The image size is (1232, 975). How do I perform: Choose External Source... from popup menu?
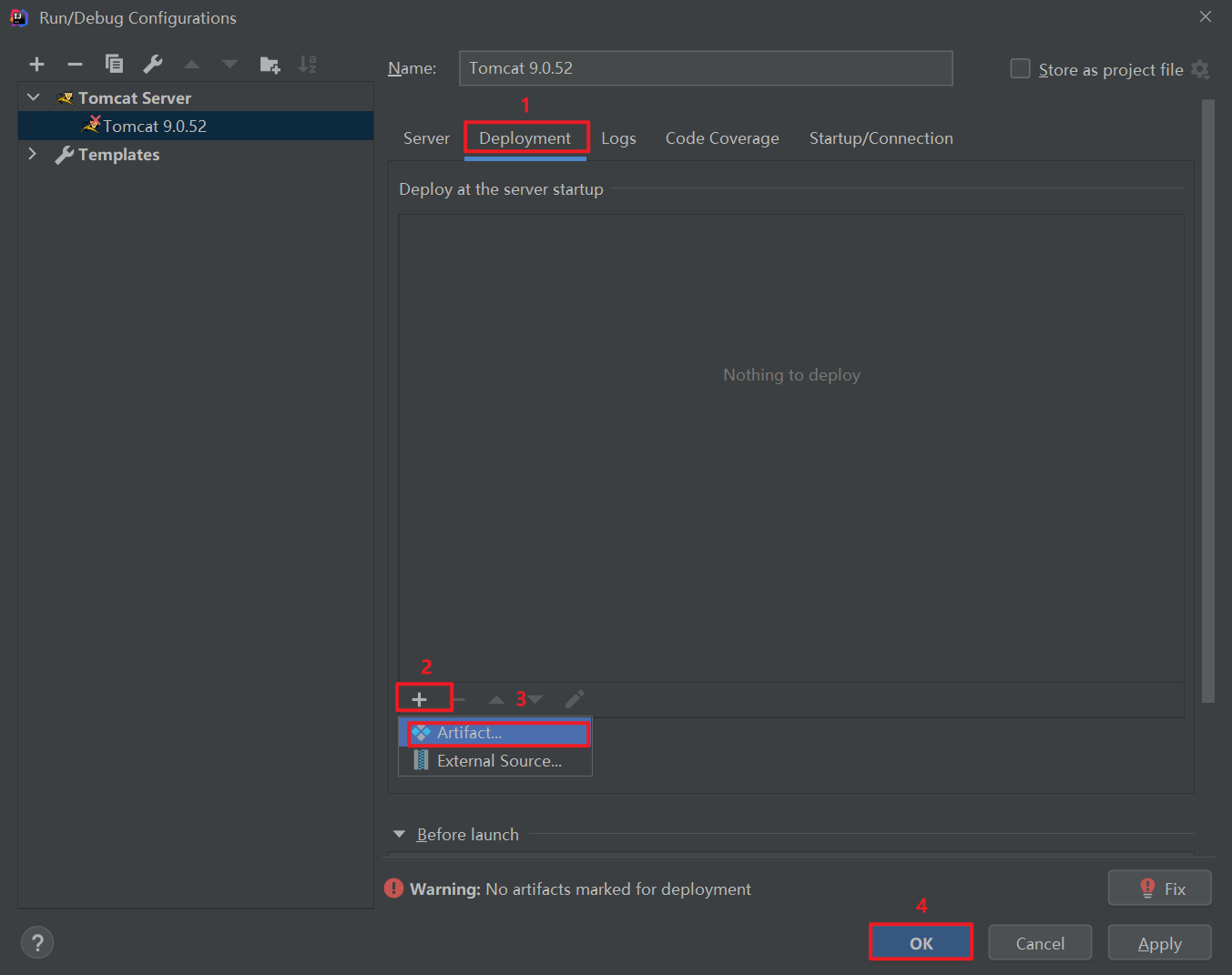point(495,761)
